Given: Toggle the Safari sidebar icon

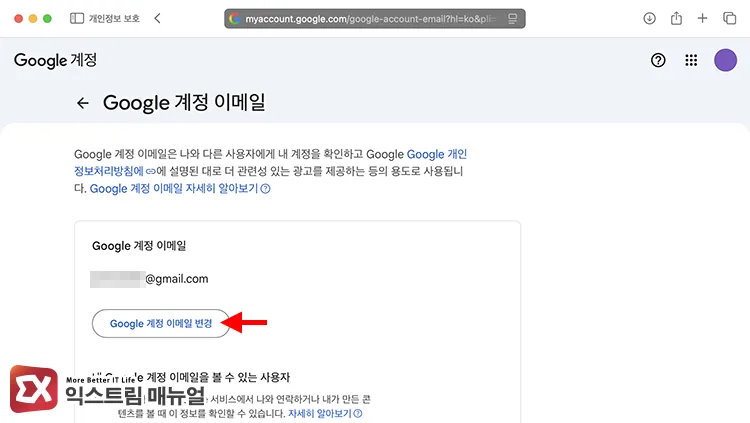Looking at the screenshot, I should pos(77,19).
